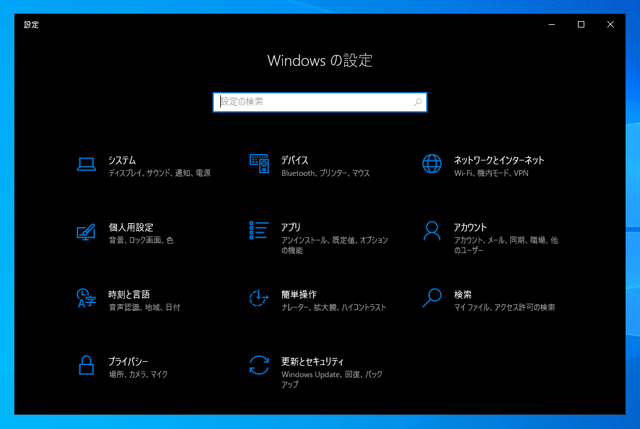The width and height of the screenshot is (640, 429).
Task: Open the 簡単操作 ease of access icon
Action: point(259,298)
